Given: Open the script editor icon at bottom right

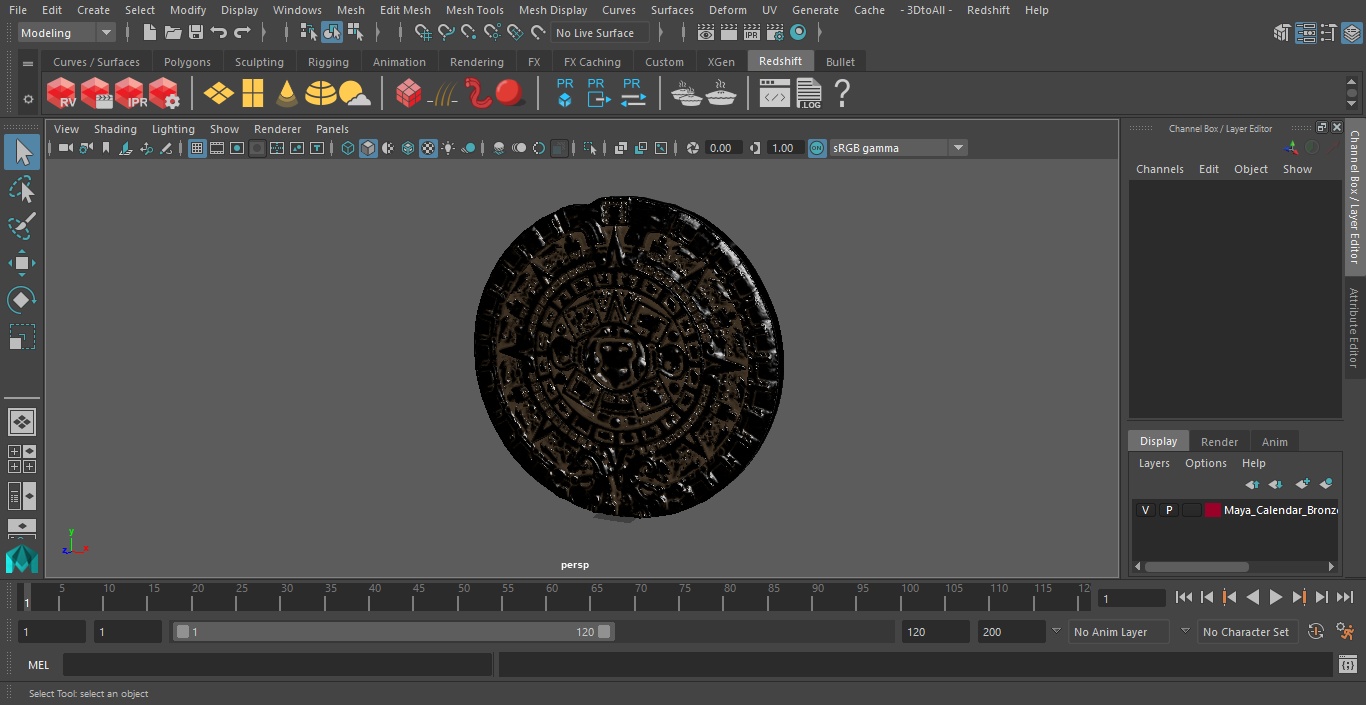Looking at the screenshot, I should point(1347,665).
